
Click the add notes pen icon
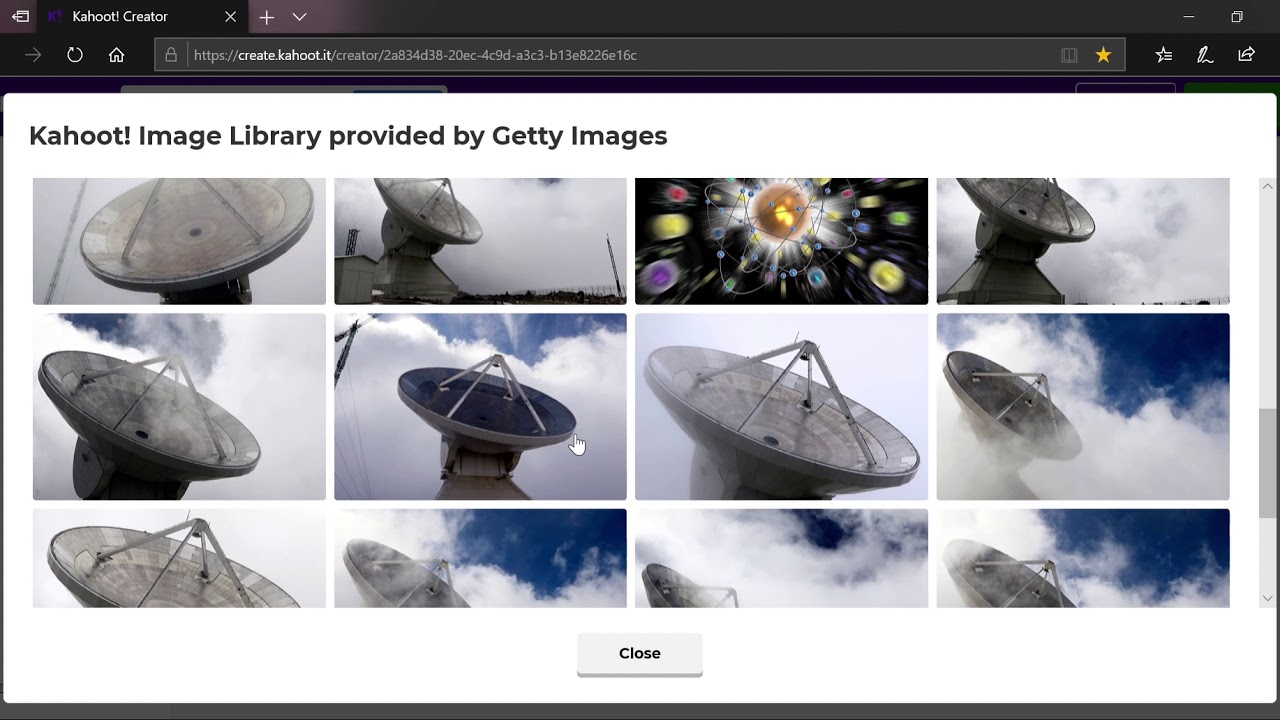click(x=1205, y=55)
